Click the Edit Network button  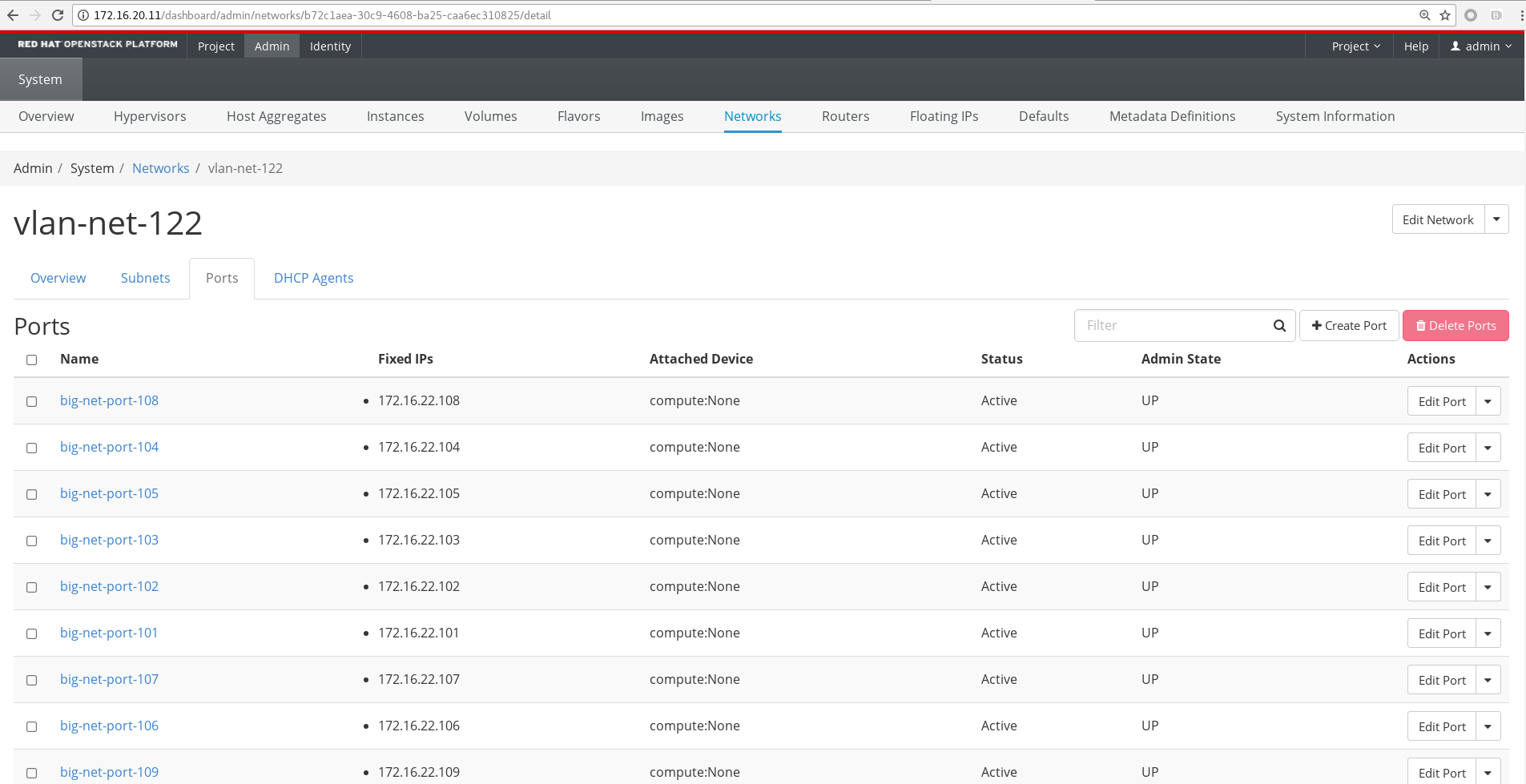pyautogui.click(x=1438, y=219)
